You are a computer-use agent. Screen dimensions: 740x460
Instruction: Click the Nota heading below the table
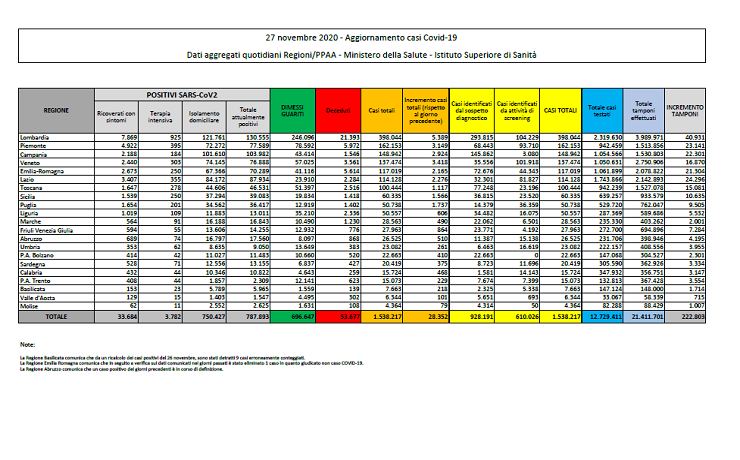27,344
